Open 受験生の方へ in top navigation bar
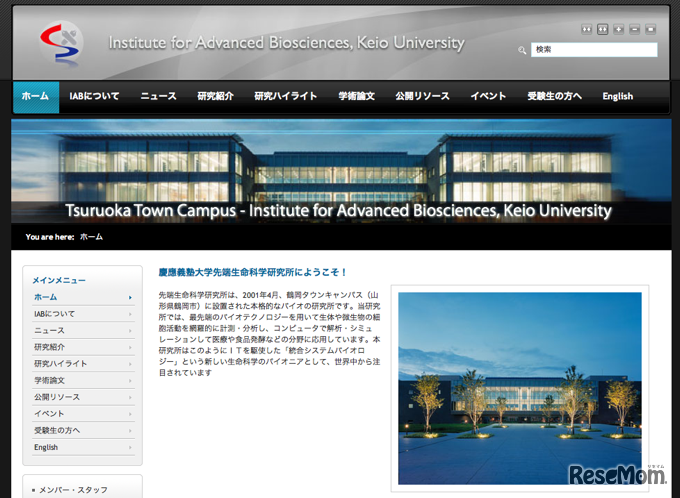Viewport: 680px width, 498px height. [x=555, y=96]
